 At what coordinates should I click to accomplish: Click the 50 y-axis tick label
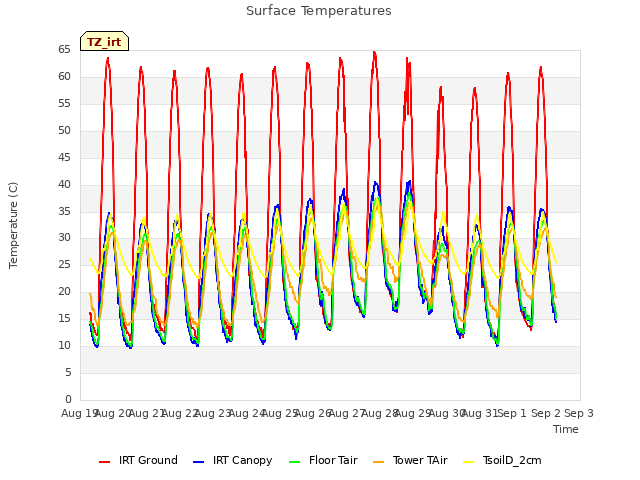tap(64, 131)
